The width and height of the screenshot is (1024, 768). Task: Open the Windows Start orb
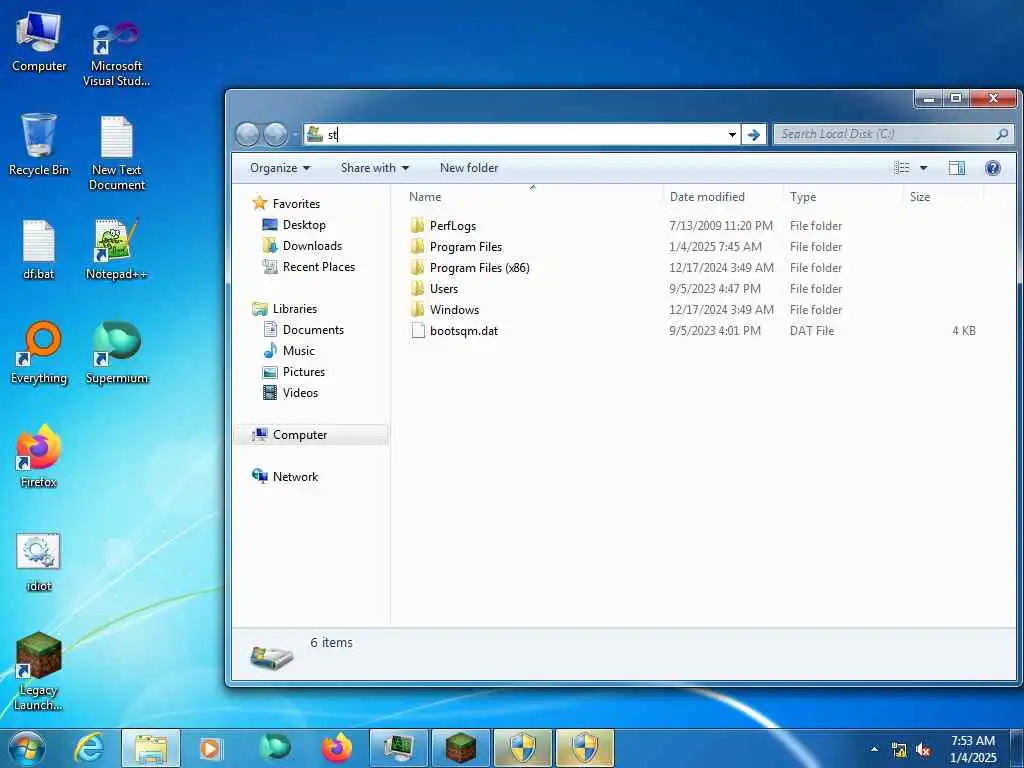pyautogui.click(x=27, y=748)
